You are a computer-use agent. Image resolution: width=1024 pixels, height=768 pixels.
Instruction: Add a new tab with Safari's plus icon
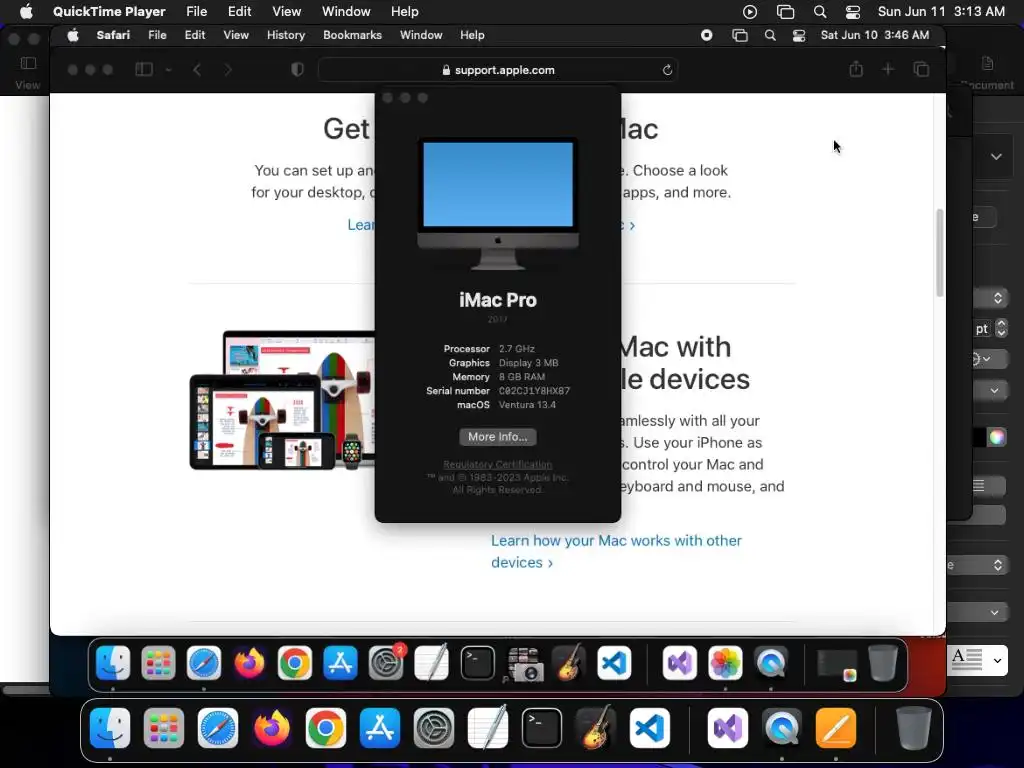click(888, 69)
